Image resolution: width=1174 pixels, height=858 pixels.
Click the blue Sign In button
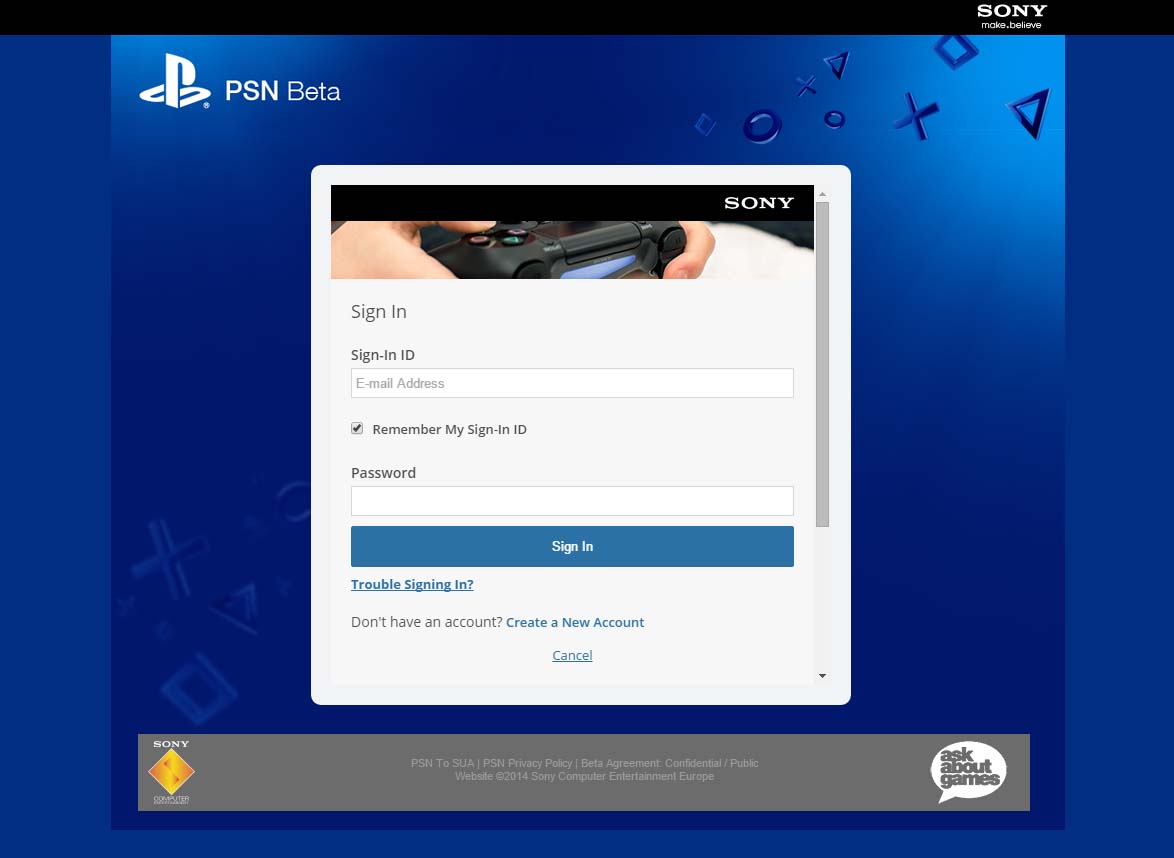[x=572, y=547]
